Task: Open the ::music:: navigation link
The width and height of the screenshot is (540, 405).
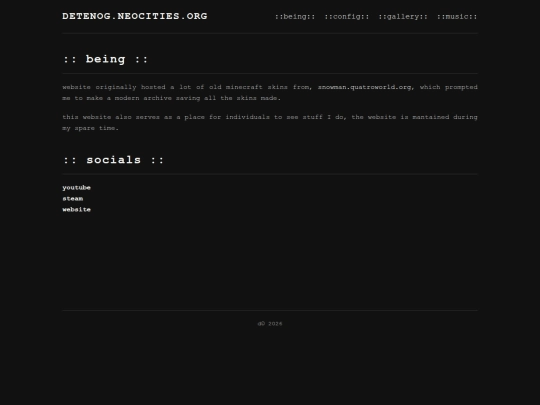Action: click(457, 17)
